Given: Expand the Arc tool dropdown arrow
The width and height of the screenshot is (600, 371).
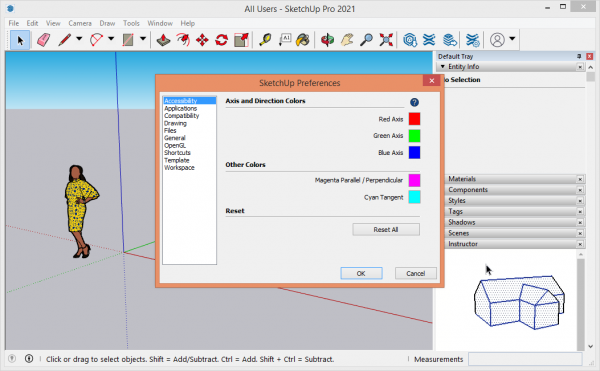Looking at the screenshot, I should (x=111, y=39).
